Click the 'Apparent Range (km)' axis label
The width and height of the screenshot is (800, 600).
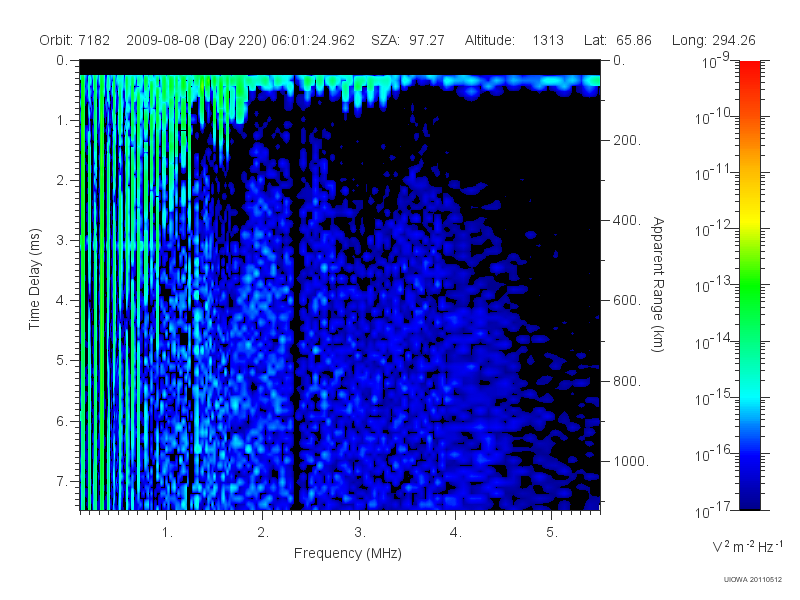pos(658,284)
